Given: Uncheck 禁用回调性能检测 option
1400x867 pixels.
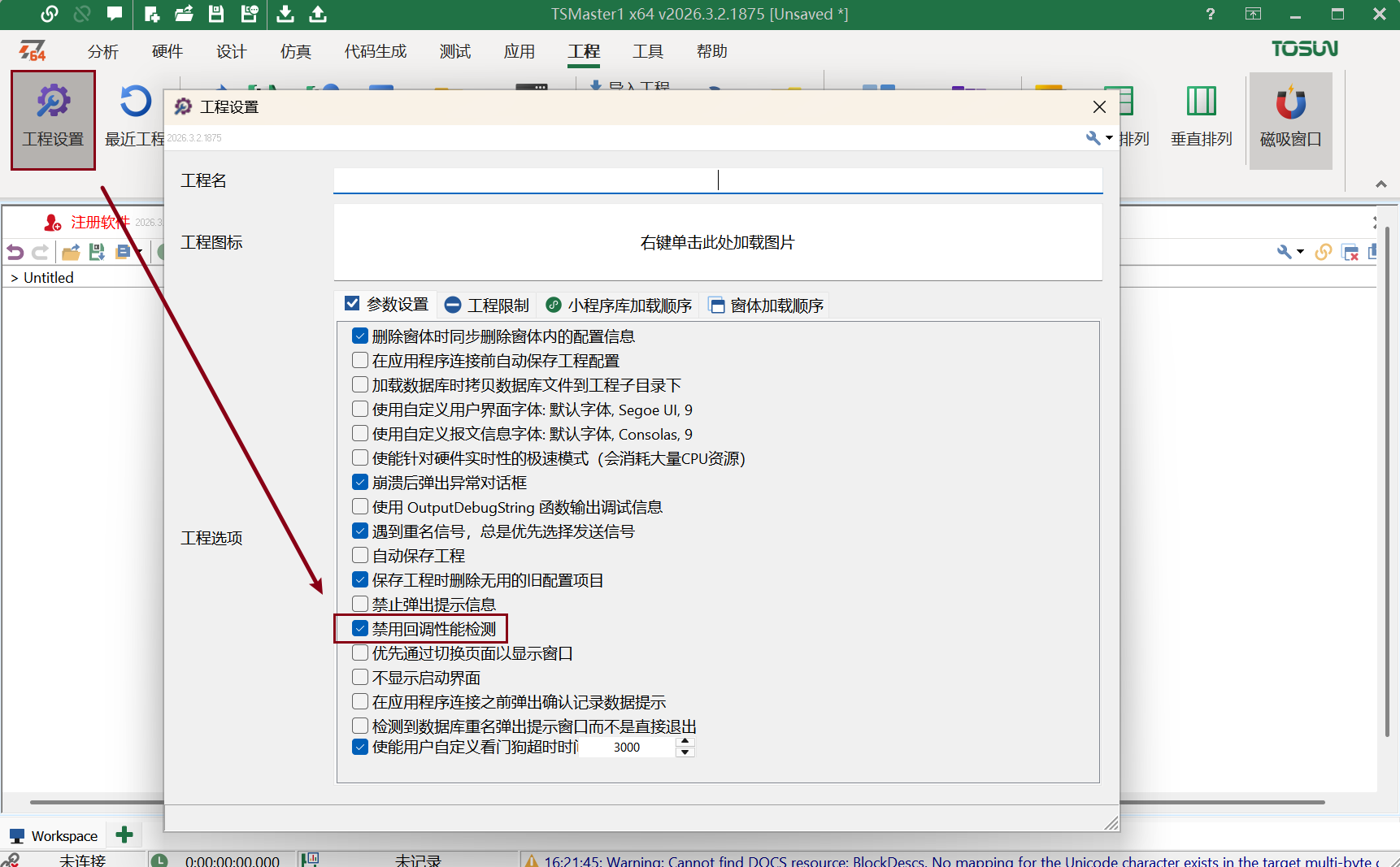Looking at the screenshot, I should [x=359, y=627].
